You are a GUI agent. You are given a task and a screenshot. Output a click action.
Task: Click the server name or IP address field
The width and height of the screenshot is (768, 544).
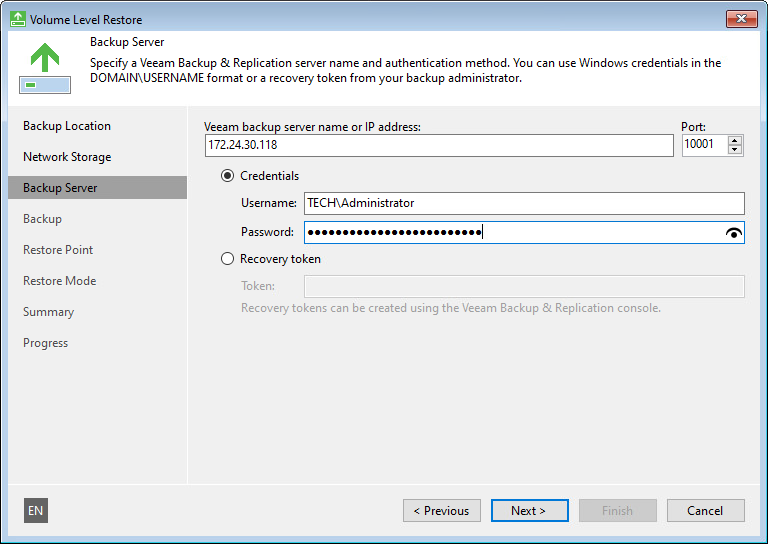[x=439, y=145]
